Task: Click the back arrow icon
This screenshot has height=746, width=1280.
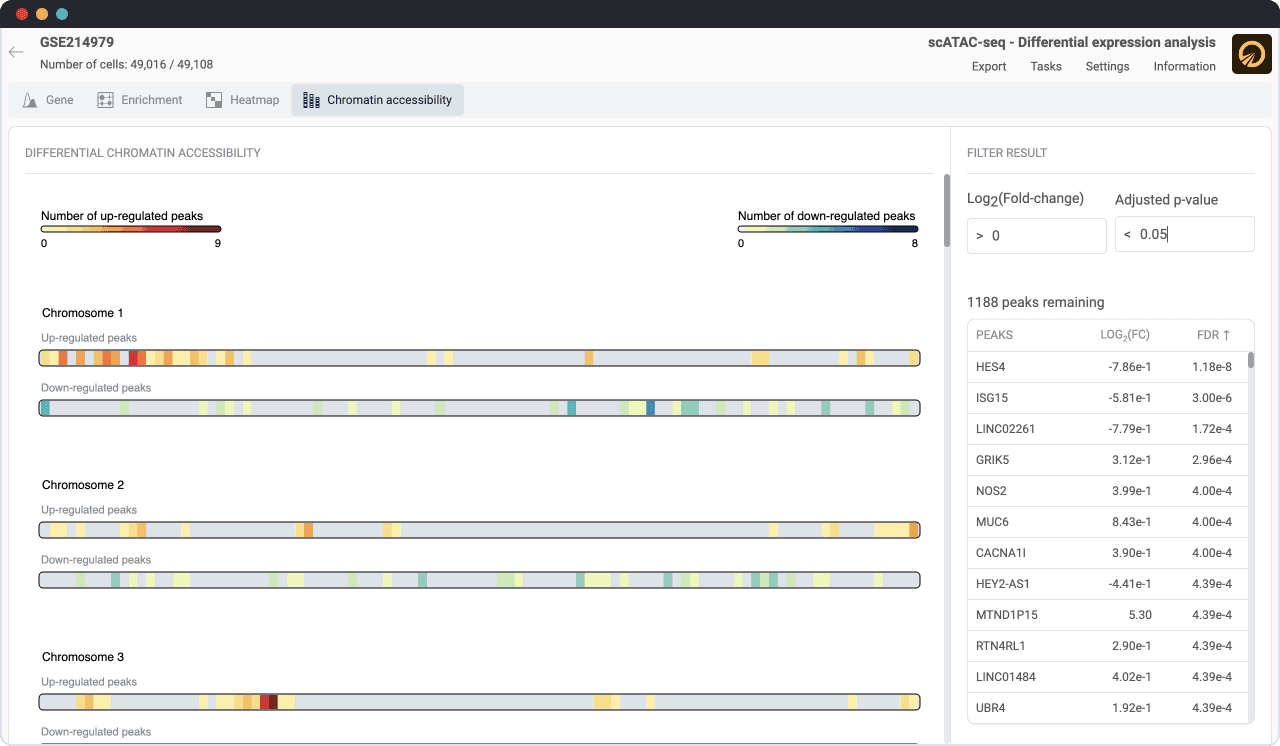Action: click(x=16, y=52)
